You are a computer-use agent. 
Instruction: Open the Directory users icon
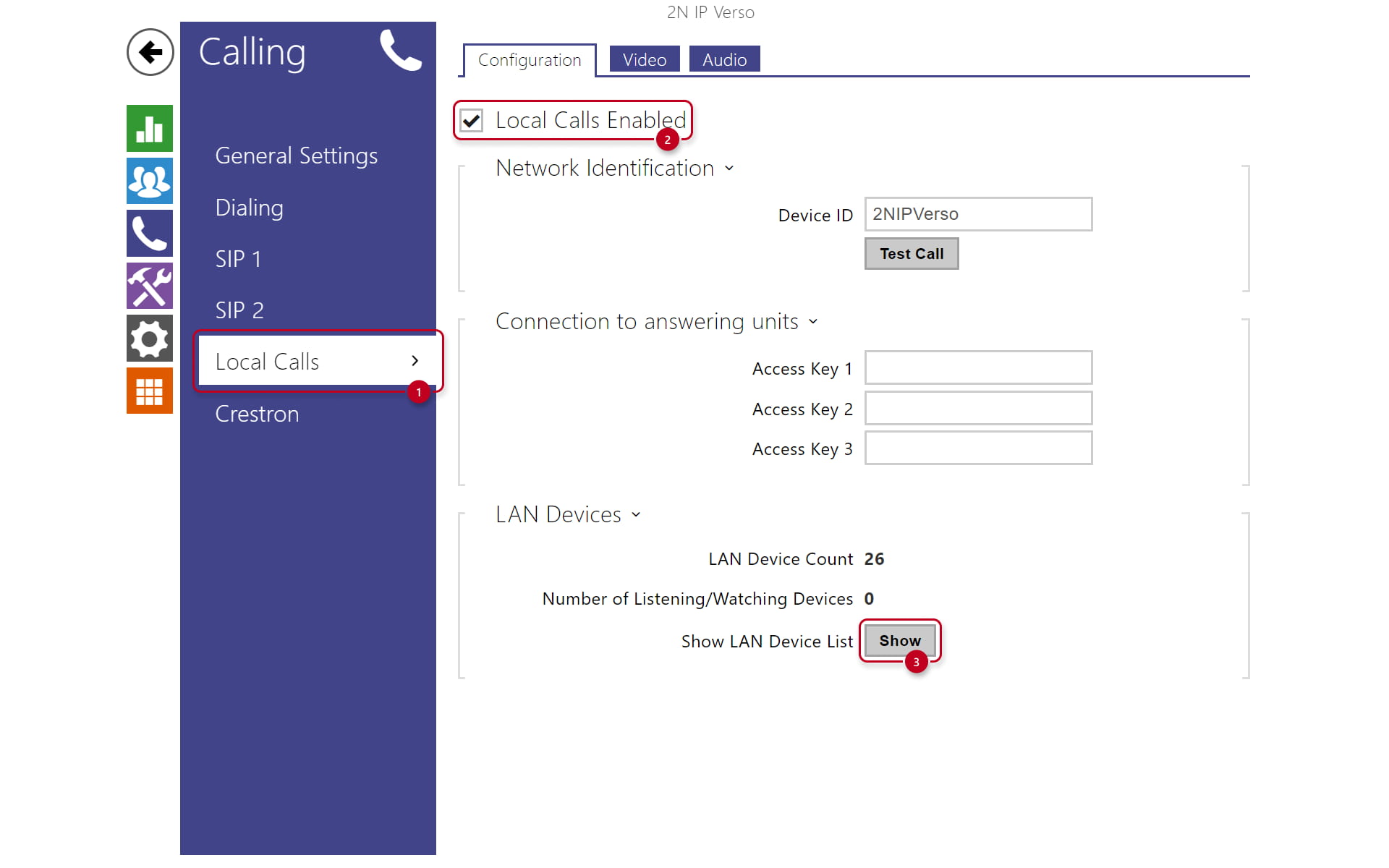point(150,181)
